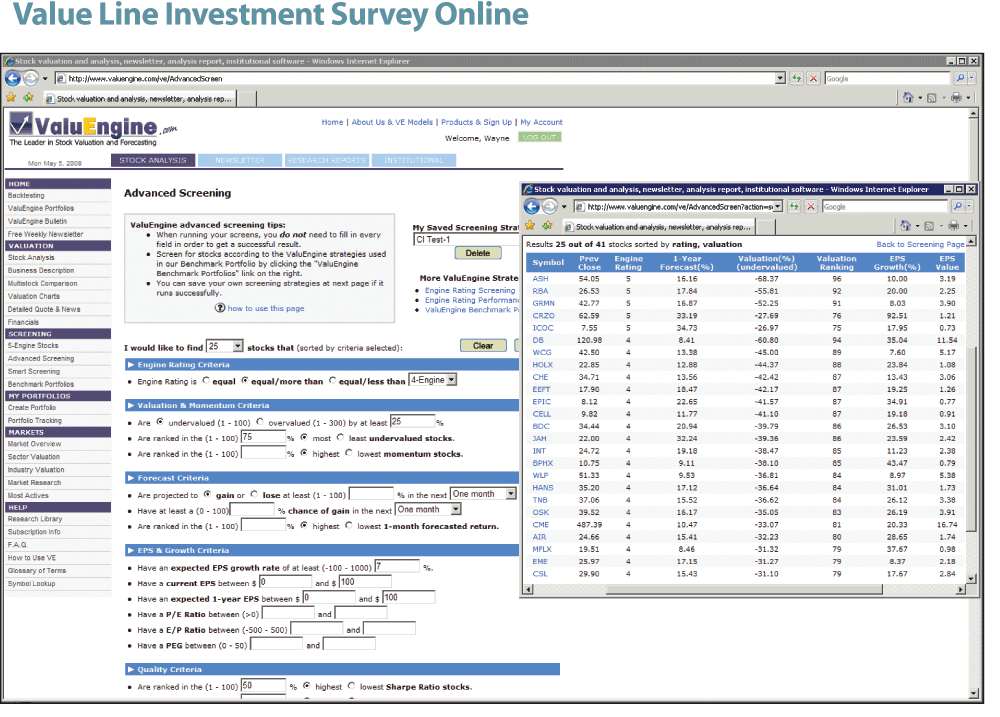Click the red Stop icon in the results popup window
Viewport: 1000px width, 717px height.
coord(811,207)
